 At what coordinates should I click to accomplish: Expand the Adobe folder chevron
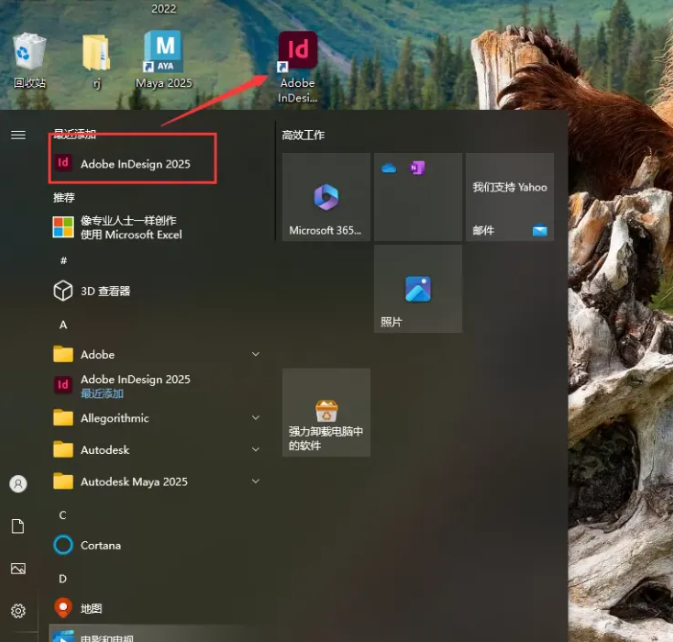tap(255, 355)
